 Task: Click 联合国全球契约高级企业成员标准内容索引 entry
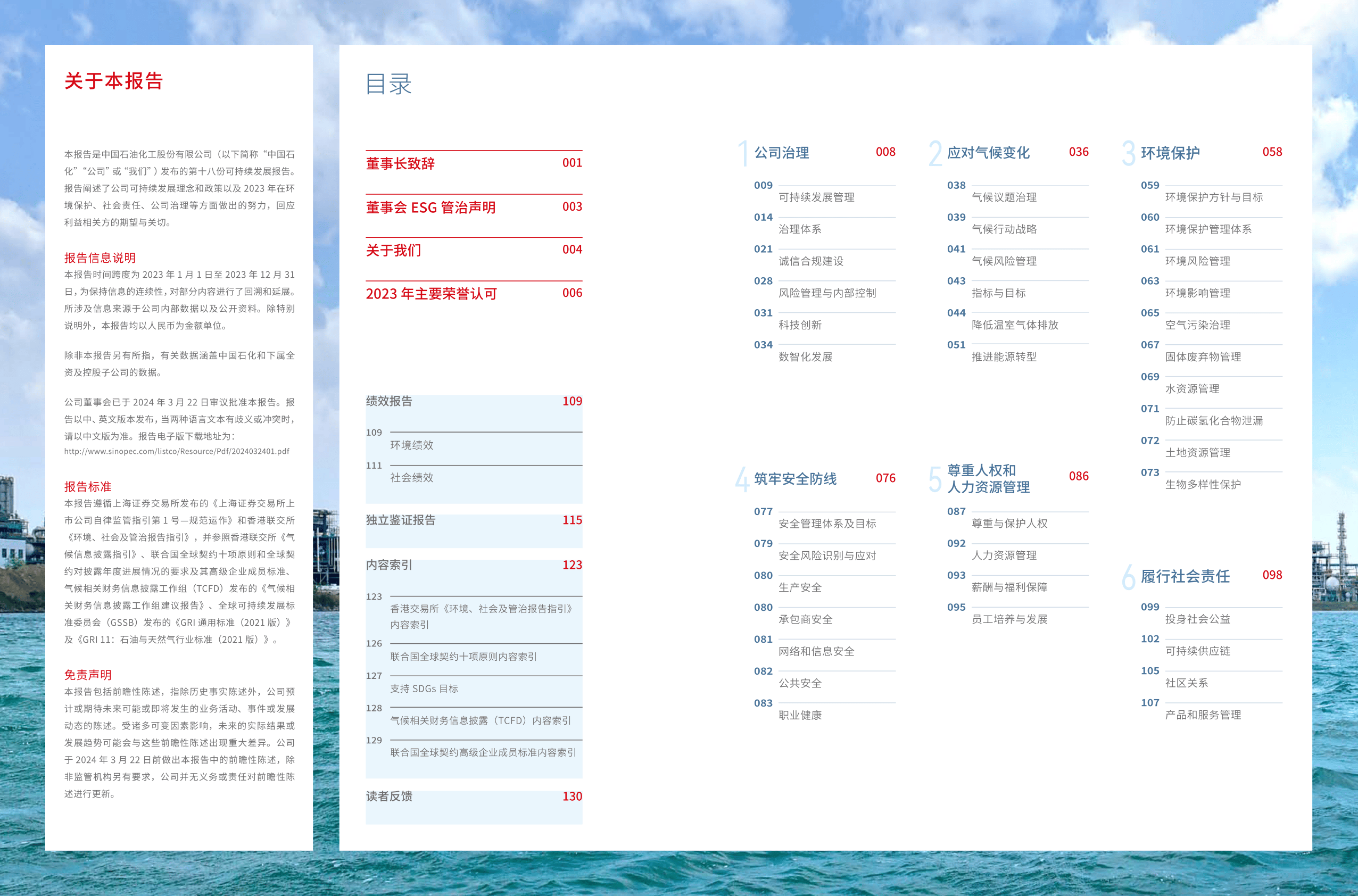pyautogui.click(x=483, y=752)
